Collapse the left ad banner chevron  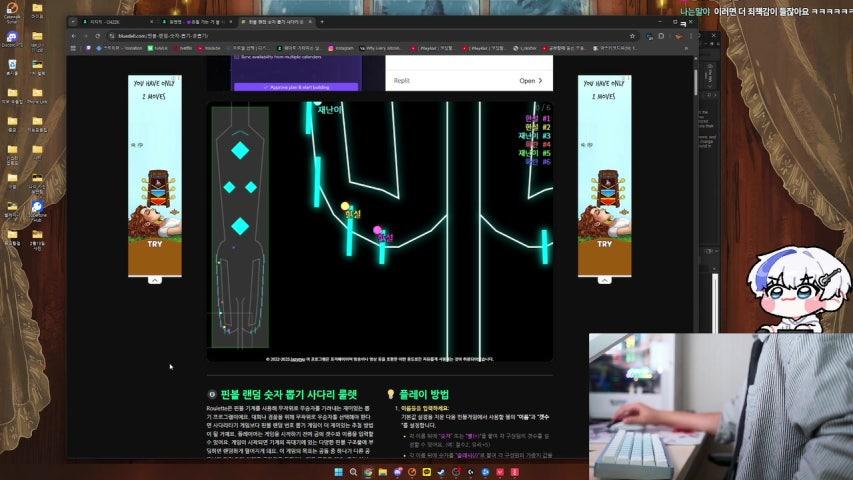[x=154, y=280]
